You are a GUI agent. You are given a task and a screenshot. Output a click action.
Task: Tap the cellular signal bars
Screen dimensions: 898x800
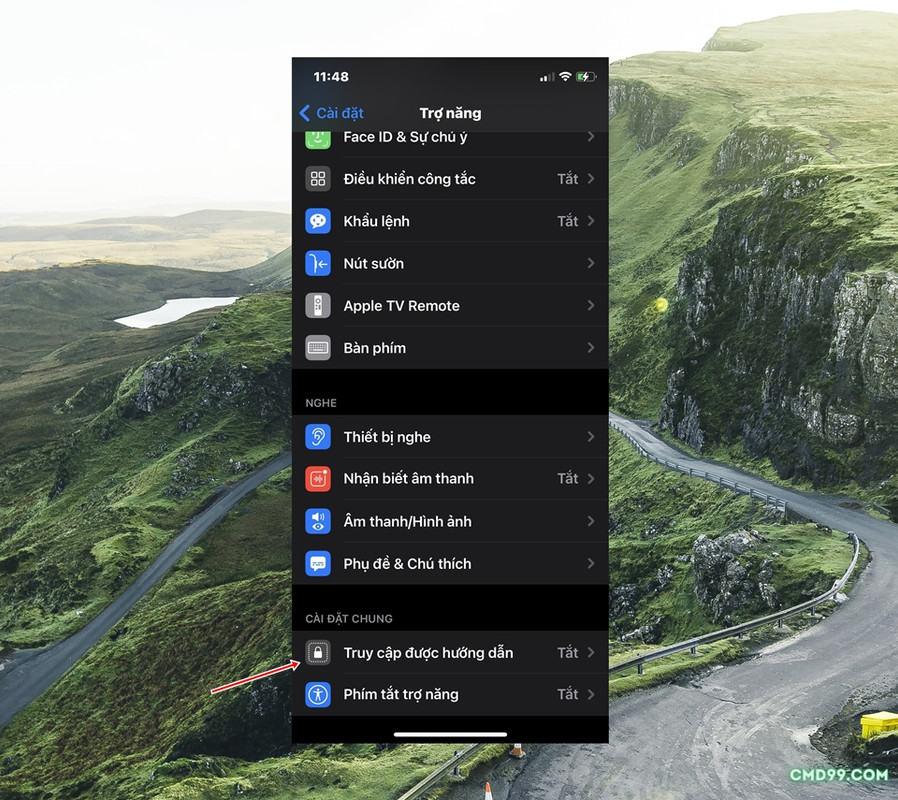547,77
